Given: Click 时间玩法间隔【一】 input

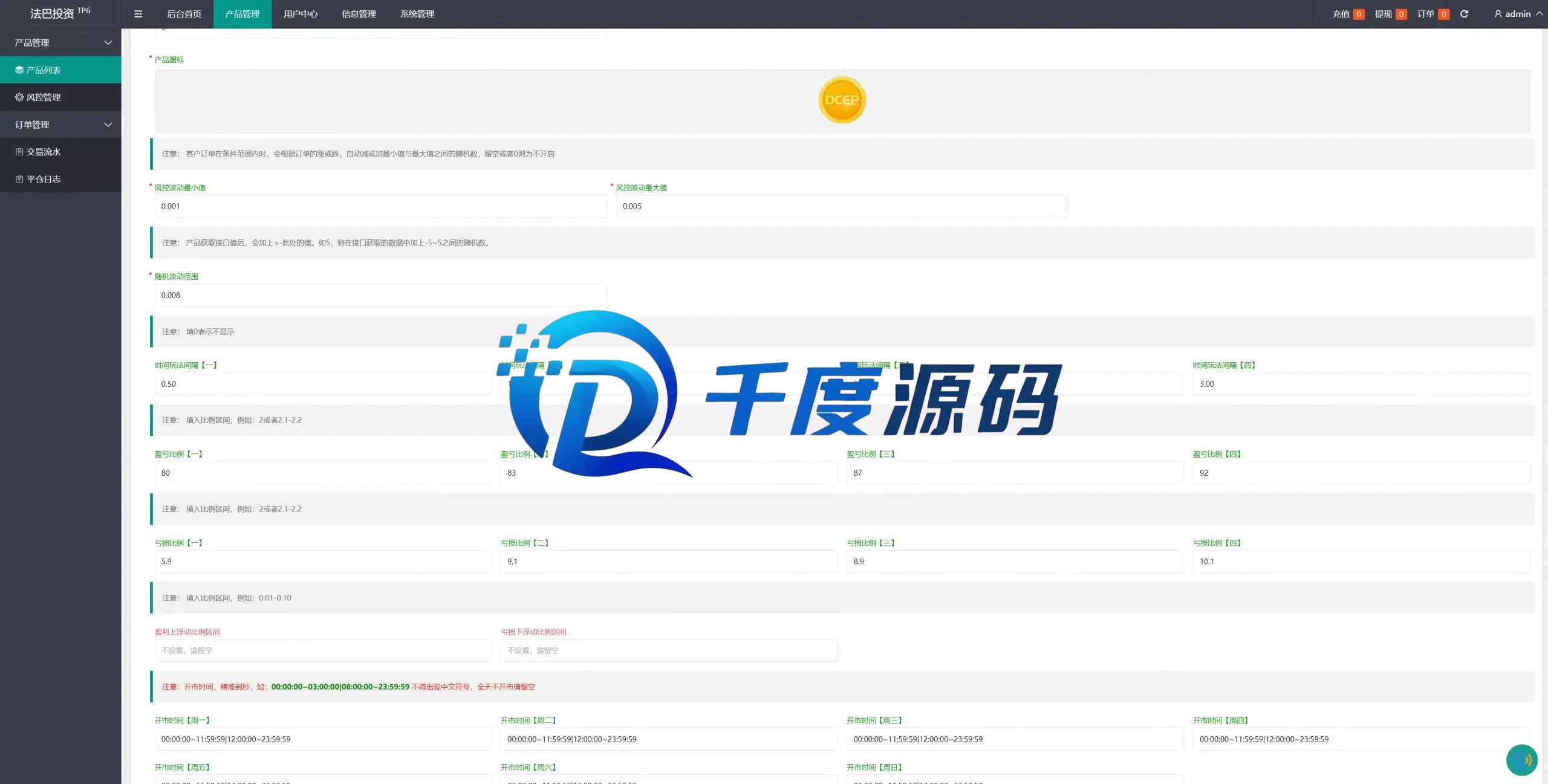Looking at the screenshot, I should click(323, 384).
